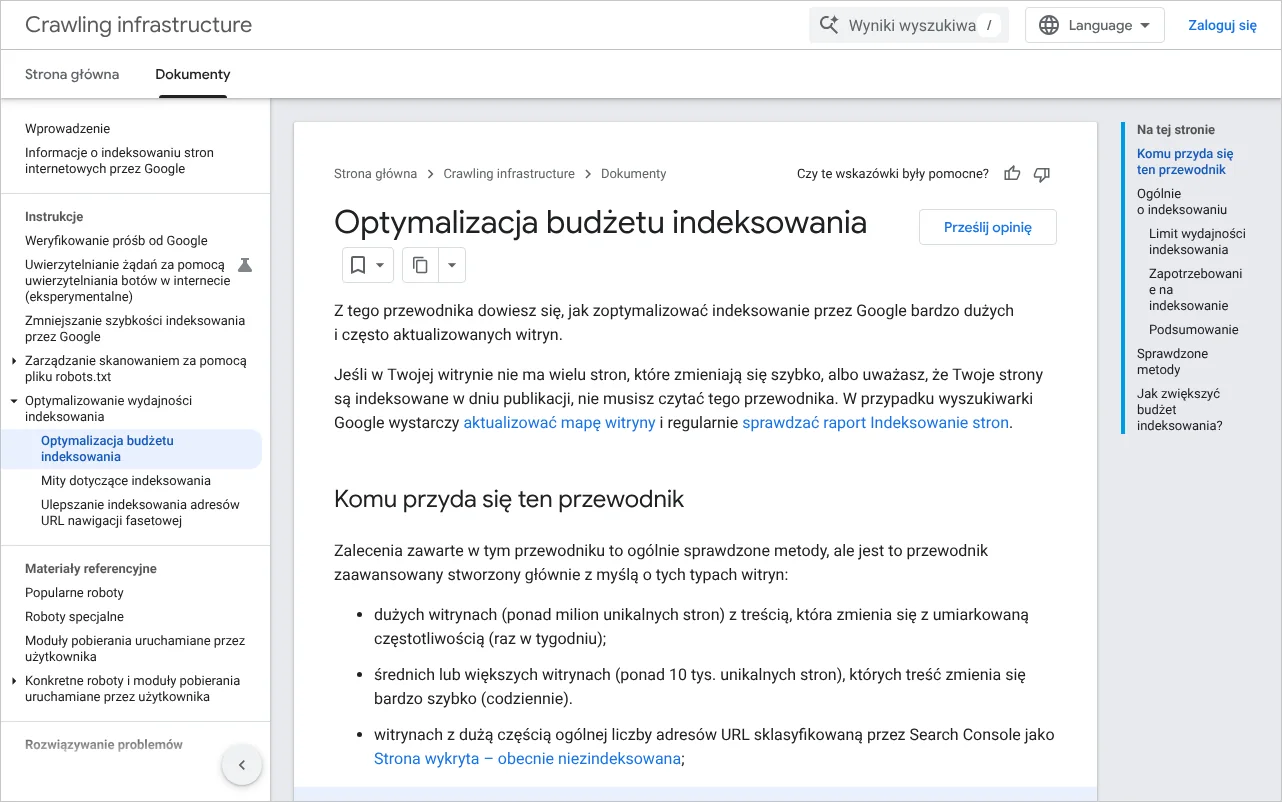Follow the aktualizować mapę witryny link
This screenshot has height=802, width=1282.
click(559, 423)
